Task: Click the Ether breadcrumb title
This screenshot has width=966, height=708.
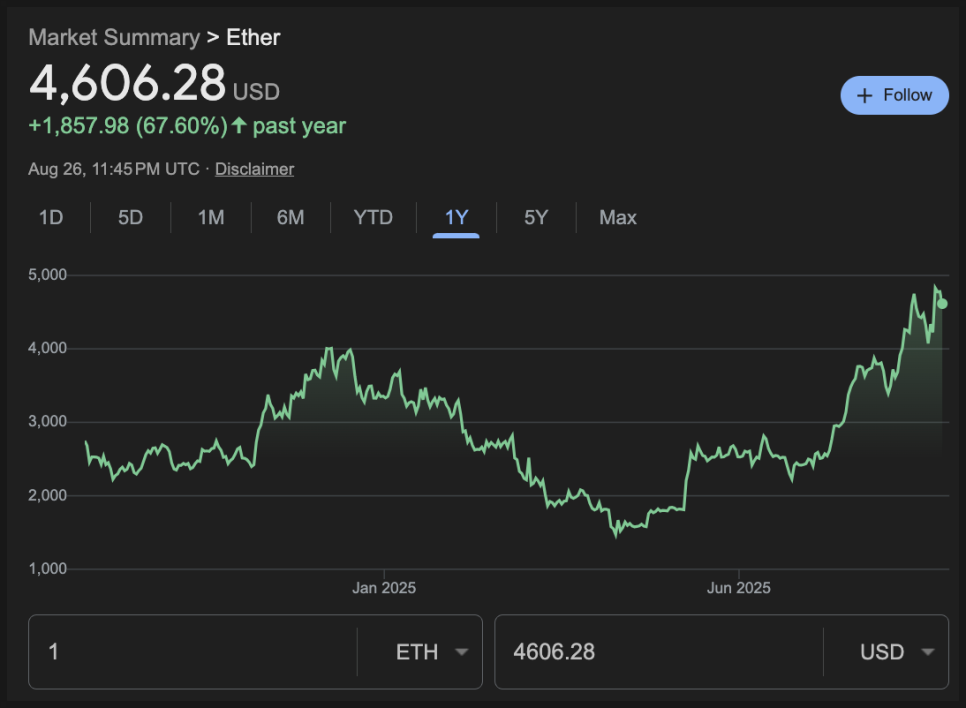Action: pyautogui.click(x=253, y=37)
